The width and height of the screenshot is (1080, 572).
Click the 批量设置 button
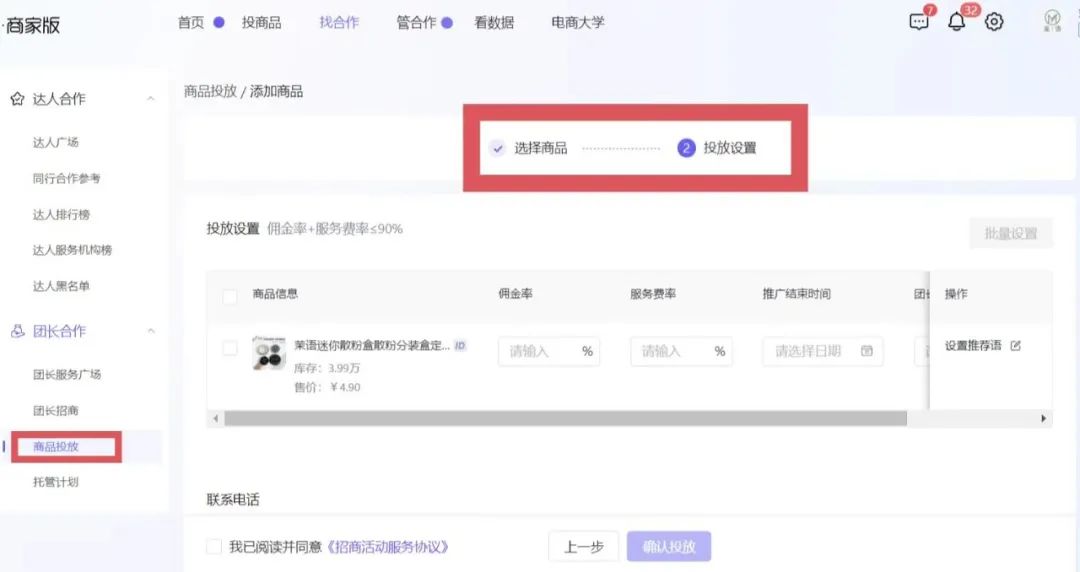coord(1010,234)
